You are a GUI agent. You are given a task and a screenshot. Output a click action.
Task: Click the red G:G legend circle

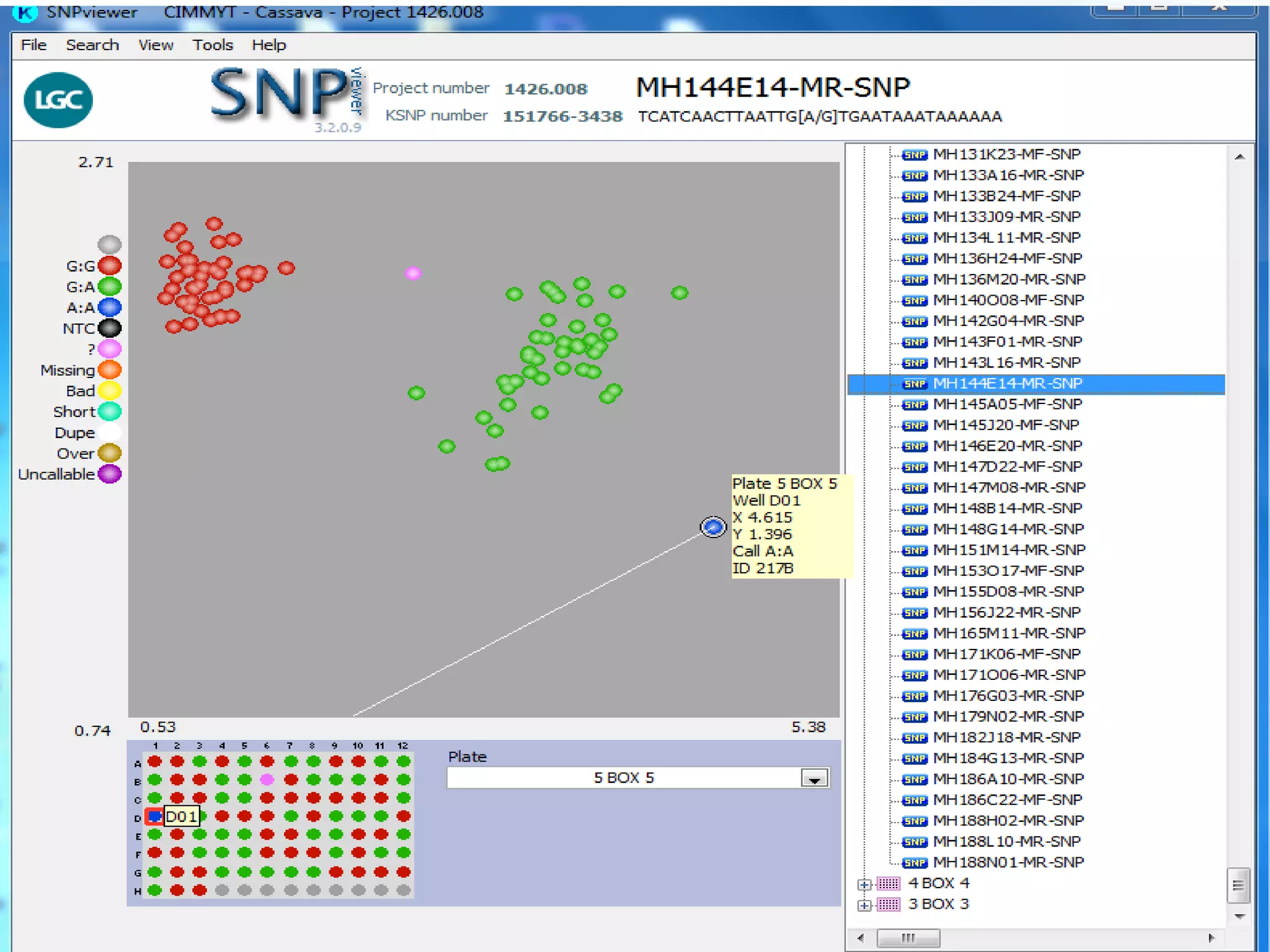pos(110,266)
